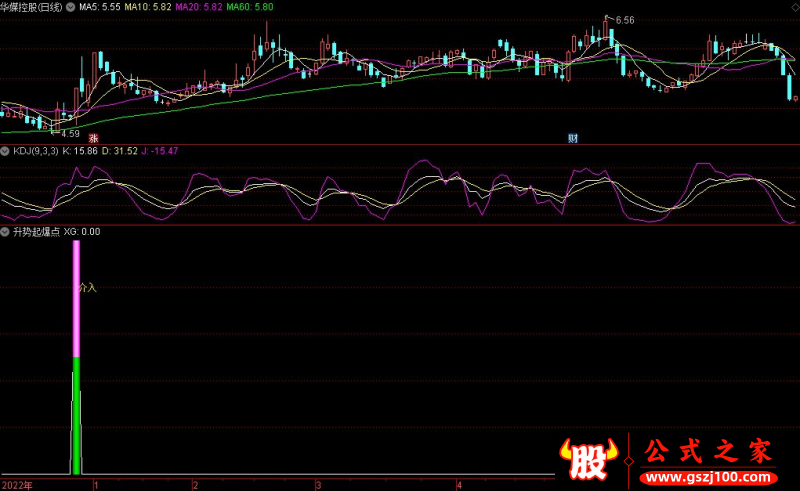The width and height of the screenshot is (800, 491).
Task: Click the 公式之家 watermark text
Action: [x=708, y=452]
